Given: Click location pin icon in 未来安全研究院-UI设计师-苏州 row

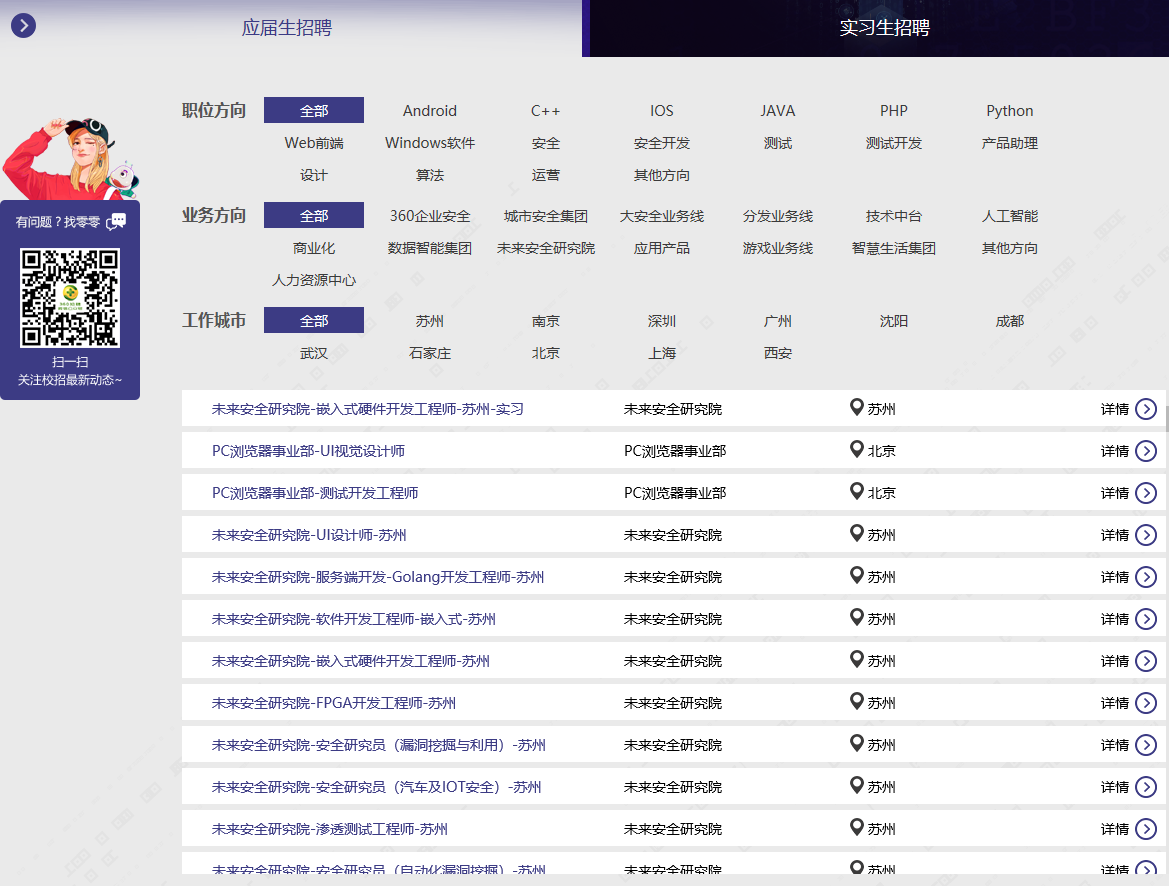Looking at the screenshot, I should 856,534.
